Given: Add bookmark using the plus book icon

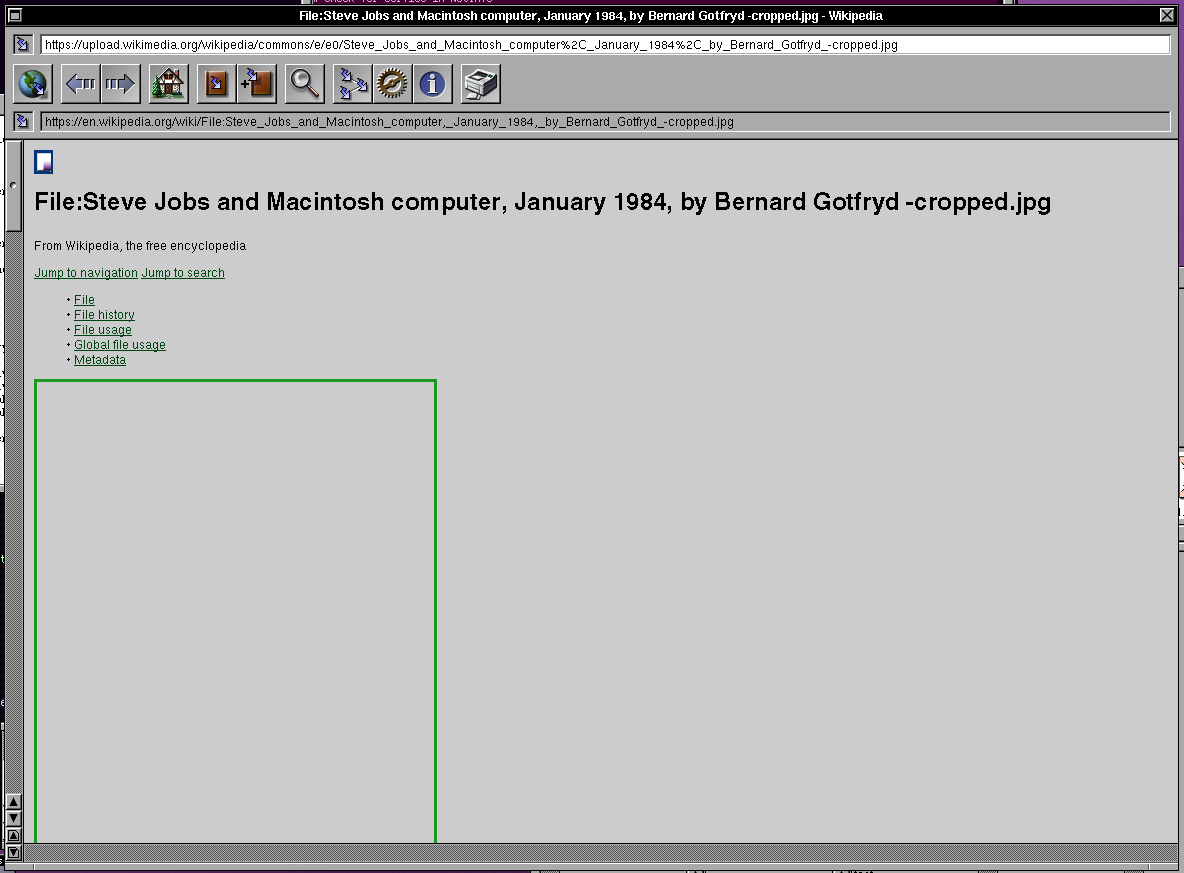Looking at the screenshot, I should click(x=257, y=85).
